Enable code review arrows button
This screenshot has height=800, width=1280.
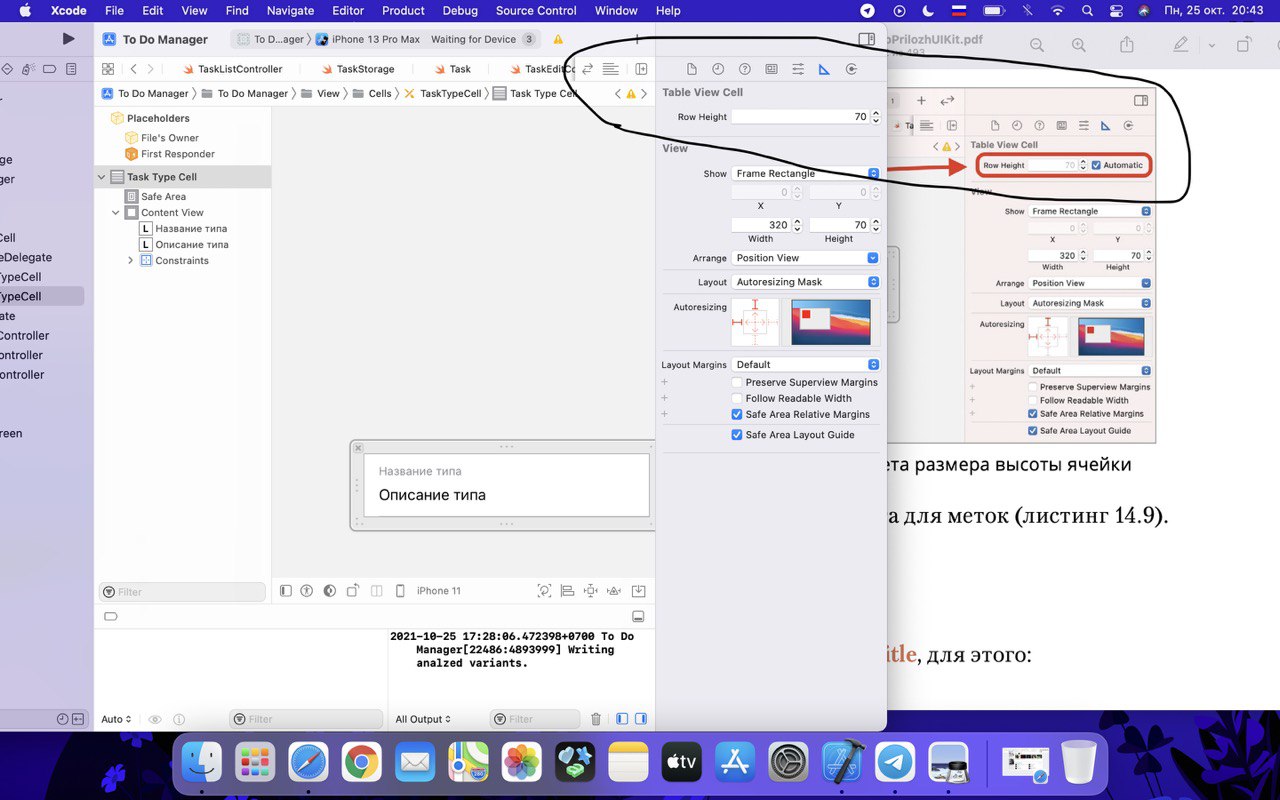(x=588, y=69)
